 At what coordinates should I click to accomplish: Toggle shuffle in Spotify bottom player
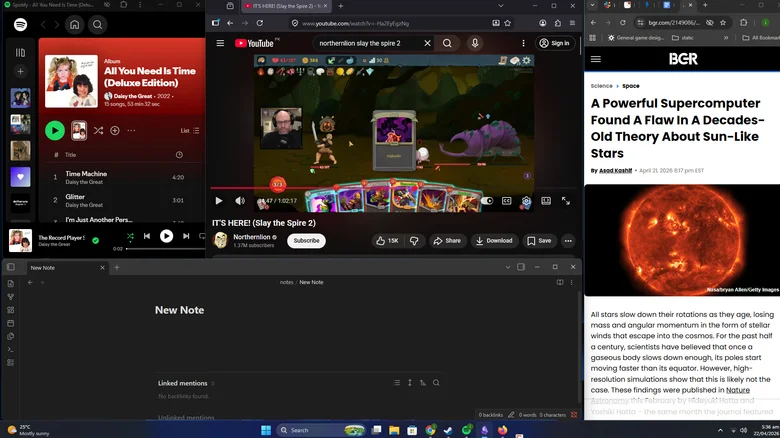tap(130, 236)
